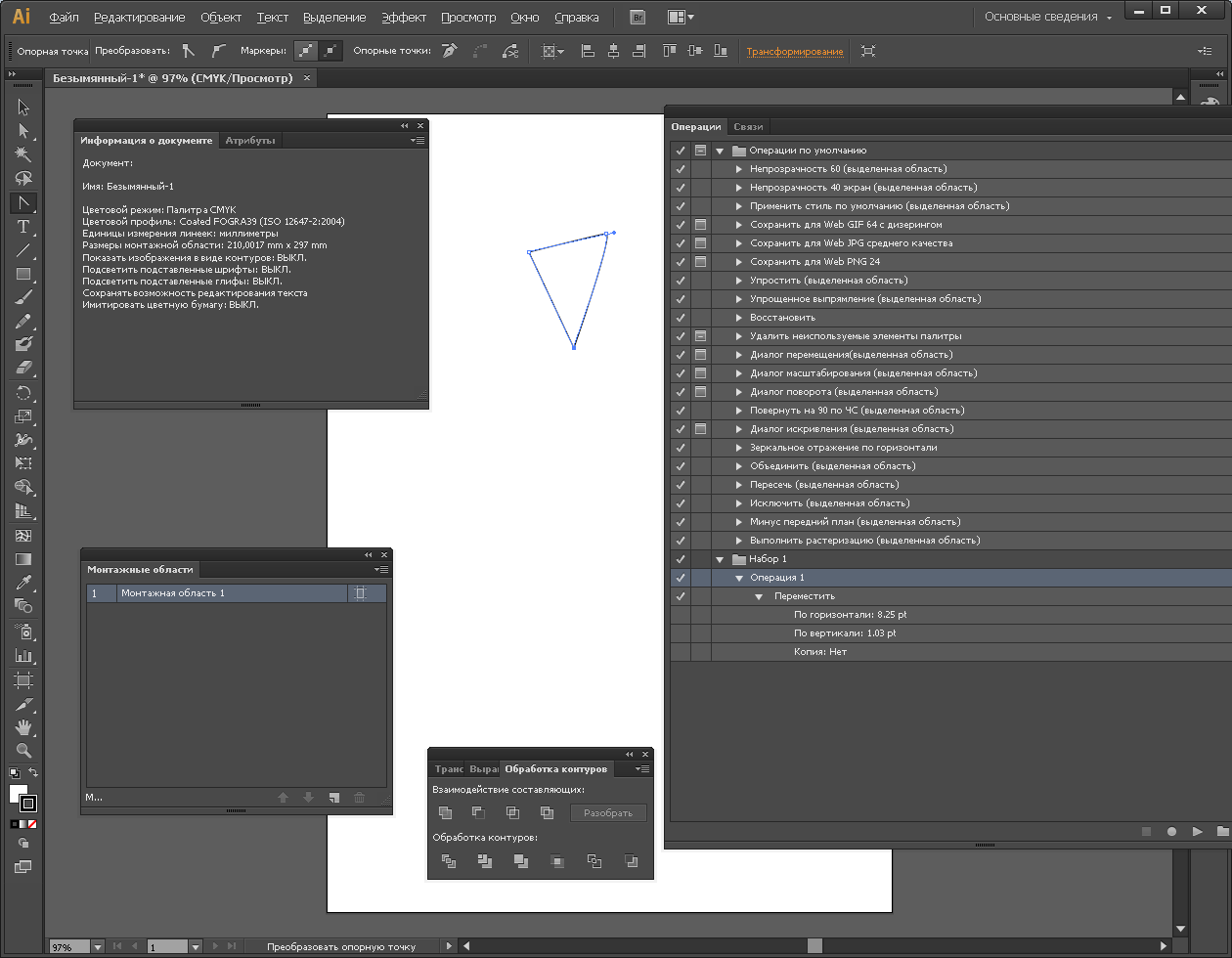The width and height of the screenshot is (1232, 958).
Task: Expand the Непрозрачность 60 action
Action: [739, 169]
